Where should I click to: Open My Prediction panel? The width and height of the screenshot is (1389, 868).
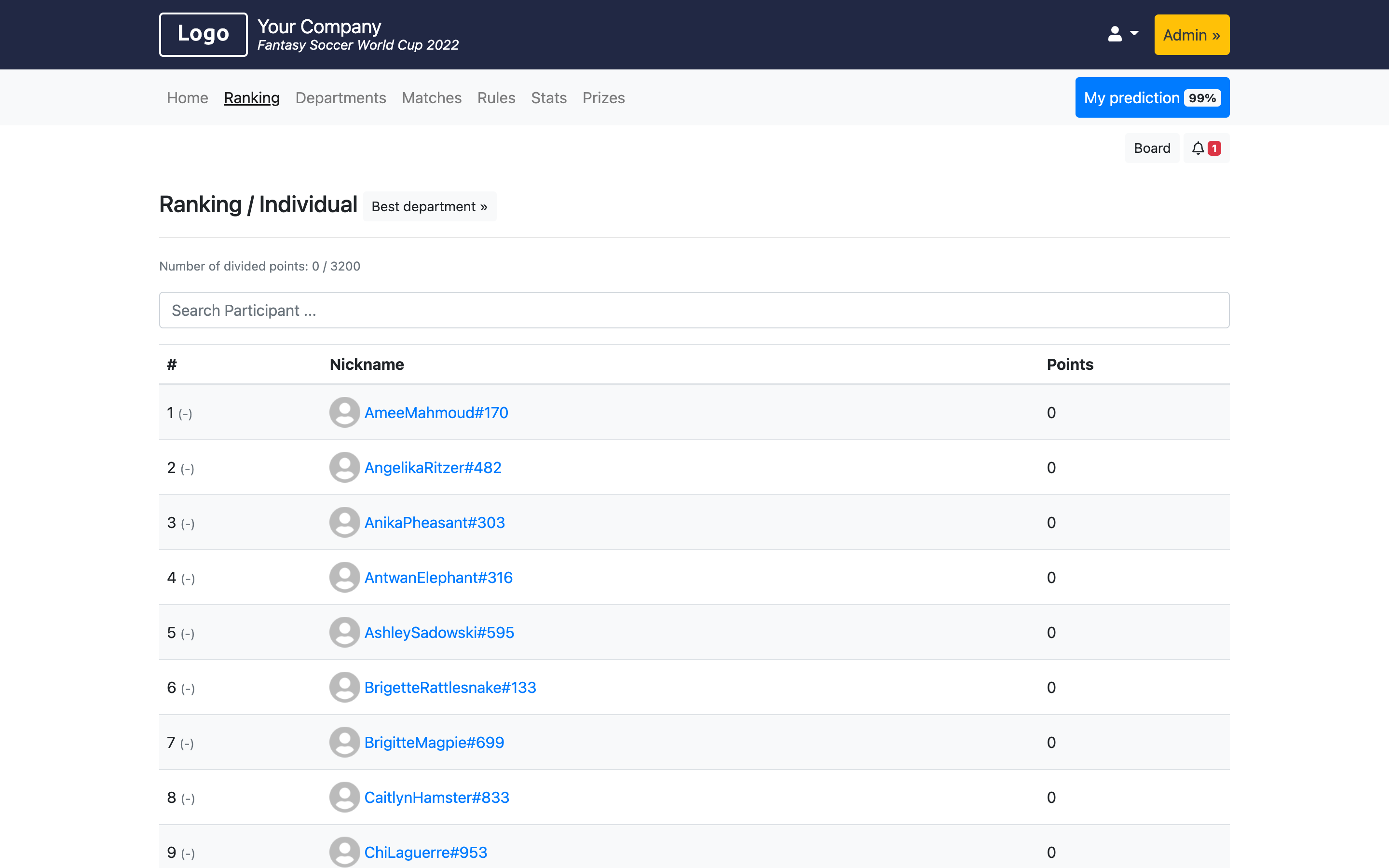[x=1152, y=97]
